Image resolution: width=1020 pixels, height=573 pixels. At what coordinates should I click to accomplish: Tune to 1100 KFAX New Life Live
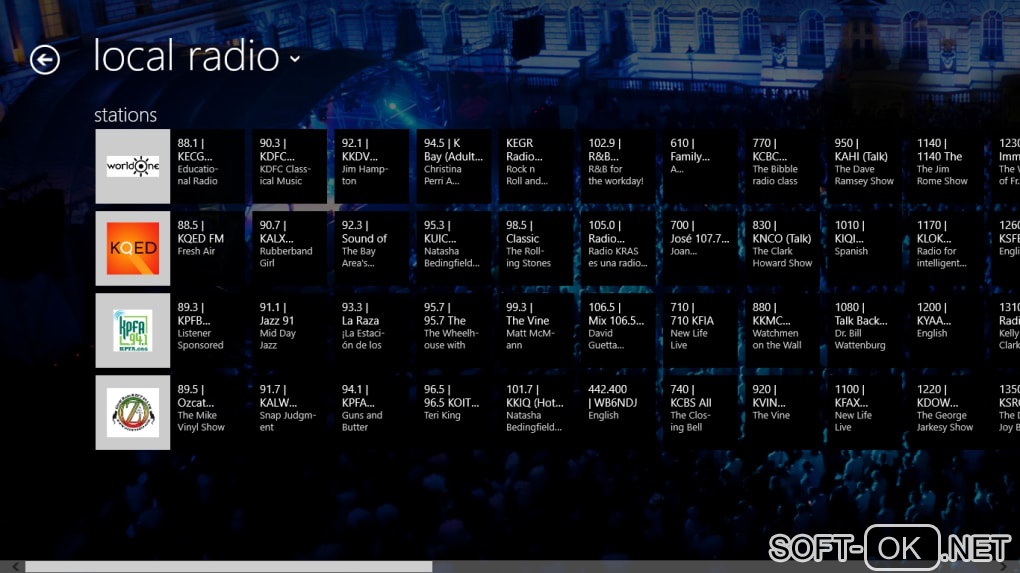[x=864, y=412]
